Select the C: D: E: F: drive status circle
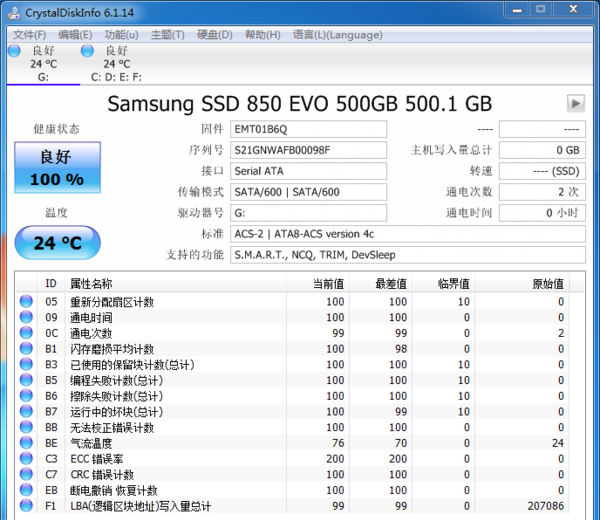Screen dimensions: 600x520 coord(87,51)
